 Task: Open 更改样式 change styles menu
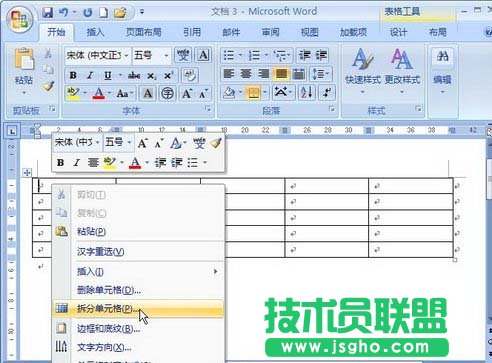tap(402, 71)
